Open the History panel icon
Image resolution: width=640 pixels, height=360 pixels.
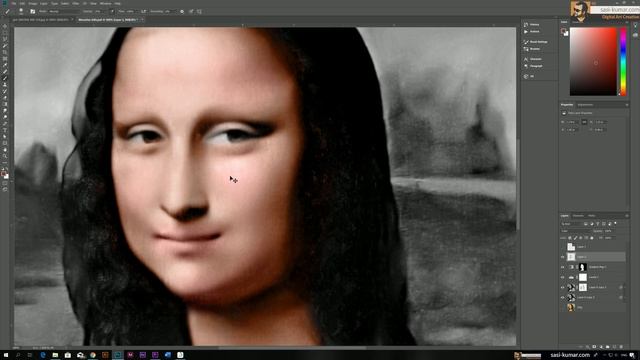pyautogui.click(x=526, y=24)
